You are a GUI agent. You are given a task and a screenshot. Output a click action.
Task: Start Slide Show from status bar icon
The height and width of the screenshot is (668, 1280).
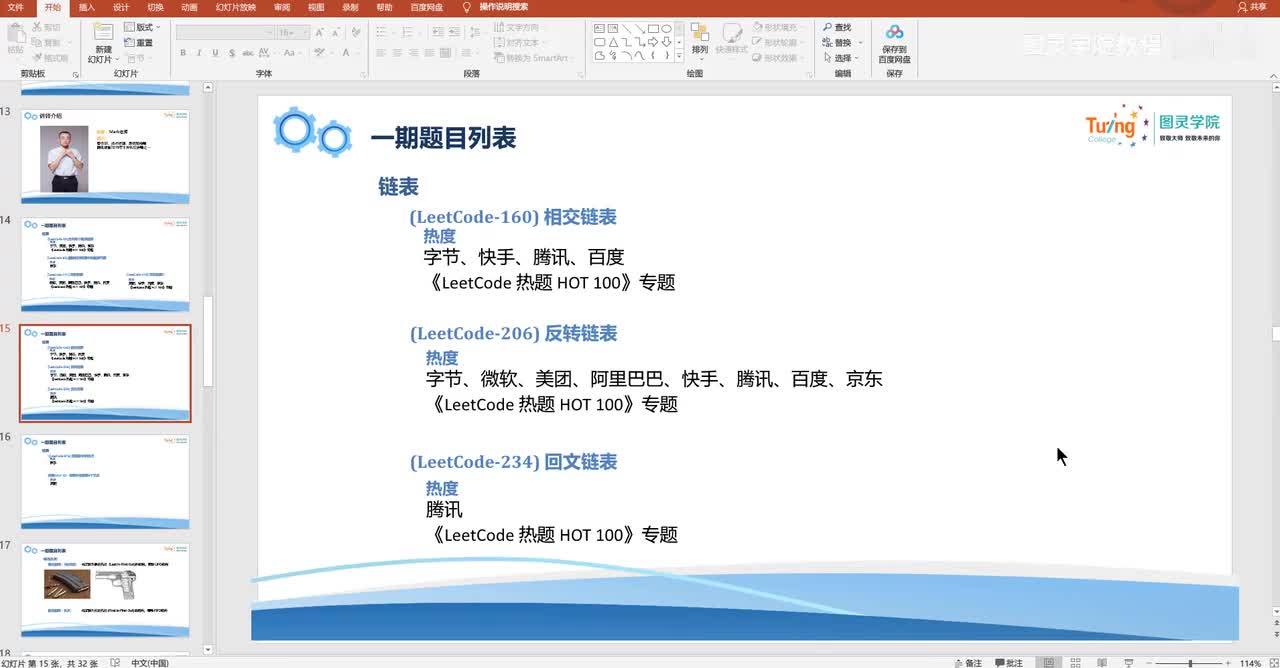(x=1129, y=662)
